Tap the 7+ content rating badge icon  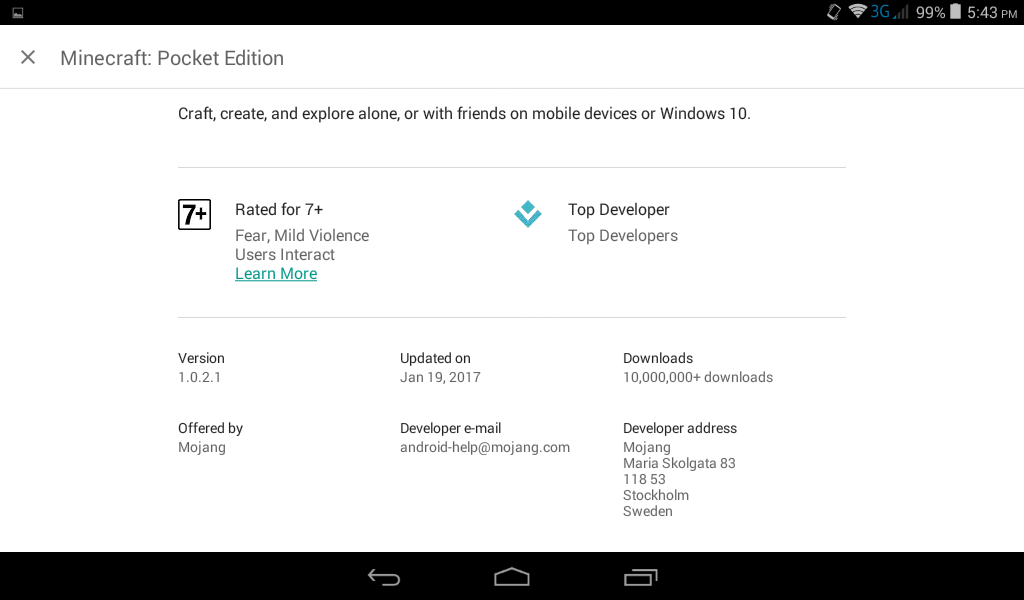[195, 214]
